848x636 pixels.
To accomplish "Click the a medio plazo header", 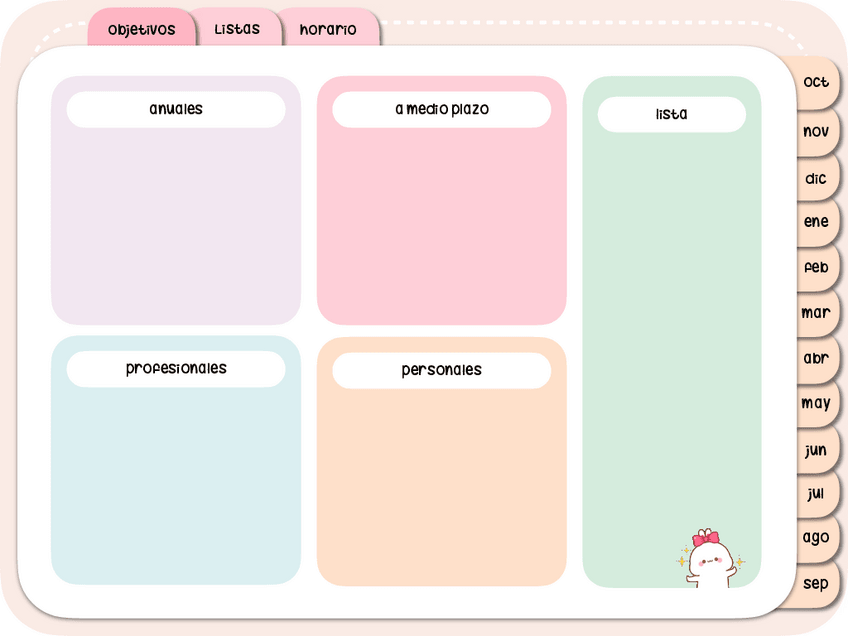I will click(x=442, y=109).
